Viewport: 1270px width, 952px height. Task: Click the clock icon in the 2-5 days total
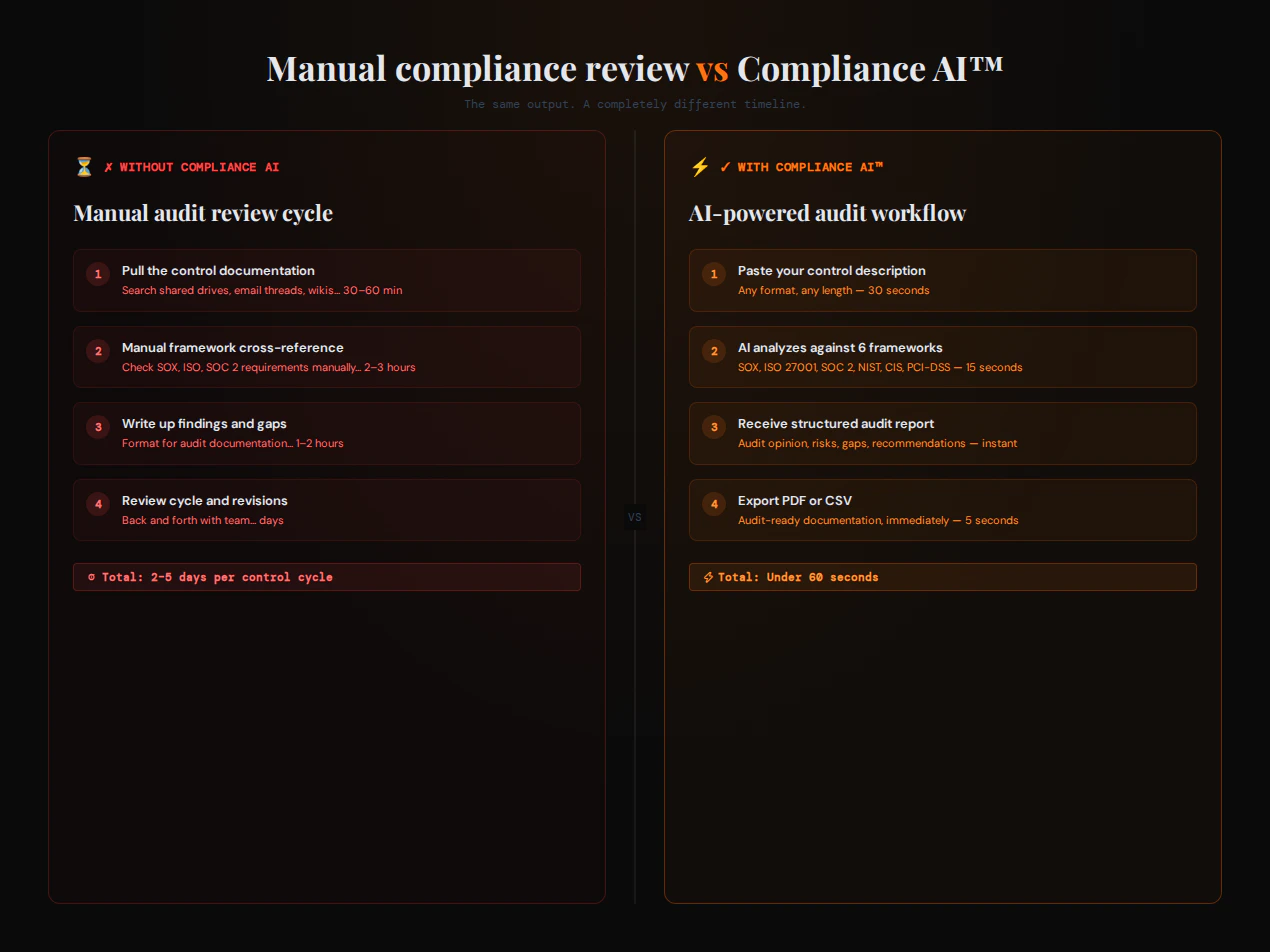point(92,577)
